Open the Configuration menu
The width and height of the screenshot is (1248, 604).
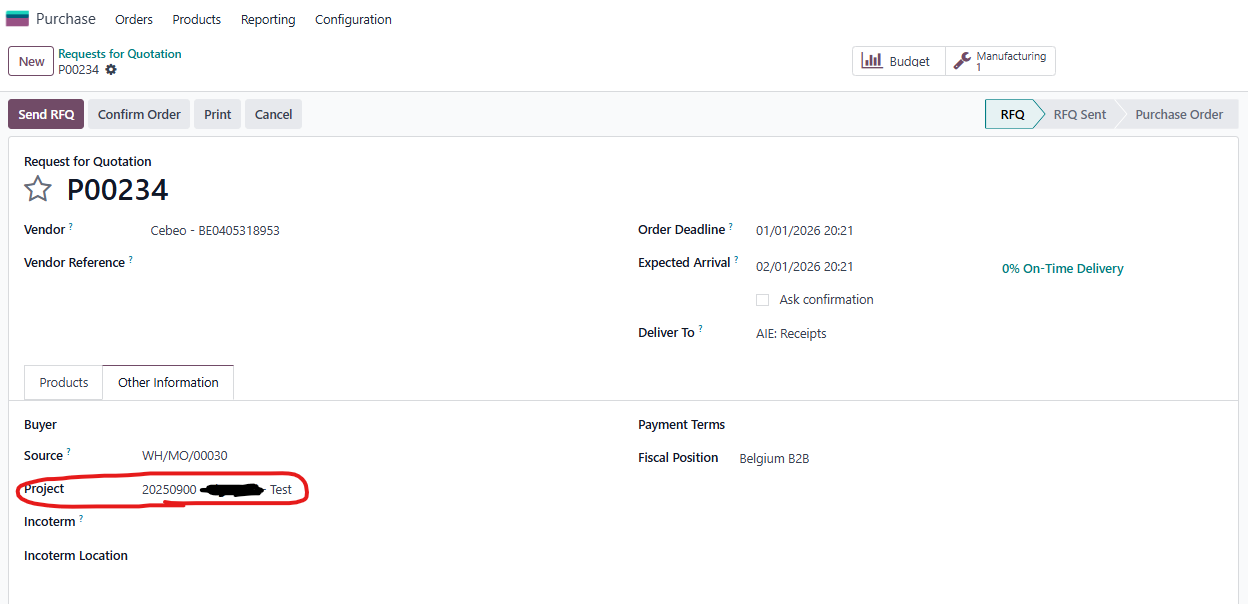tap(353, 19)
